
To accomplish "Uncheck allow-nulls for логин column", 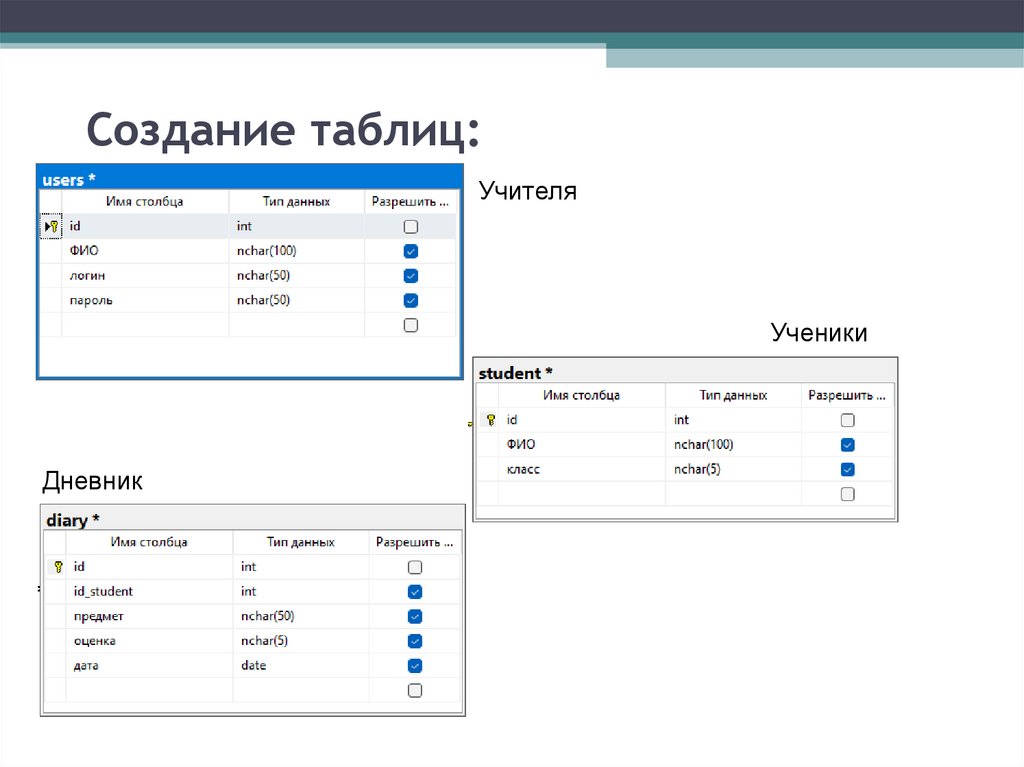I will coord(411,276).
